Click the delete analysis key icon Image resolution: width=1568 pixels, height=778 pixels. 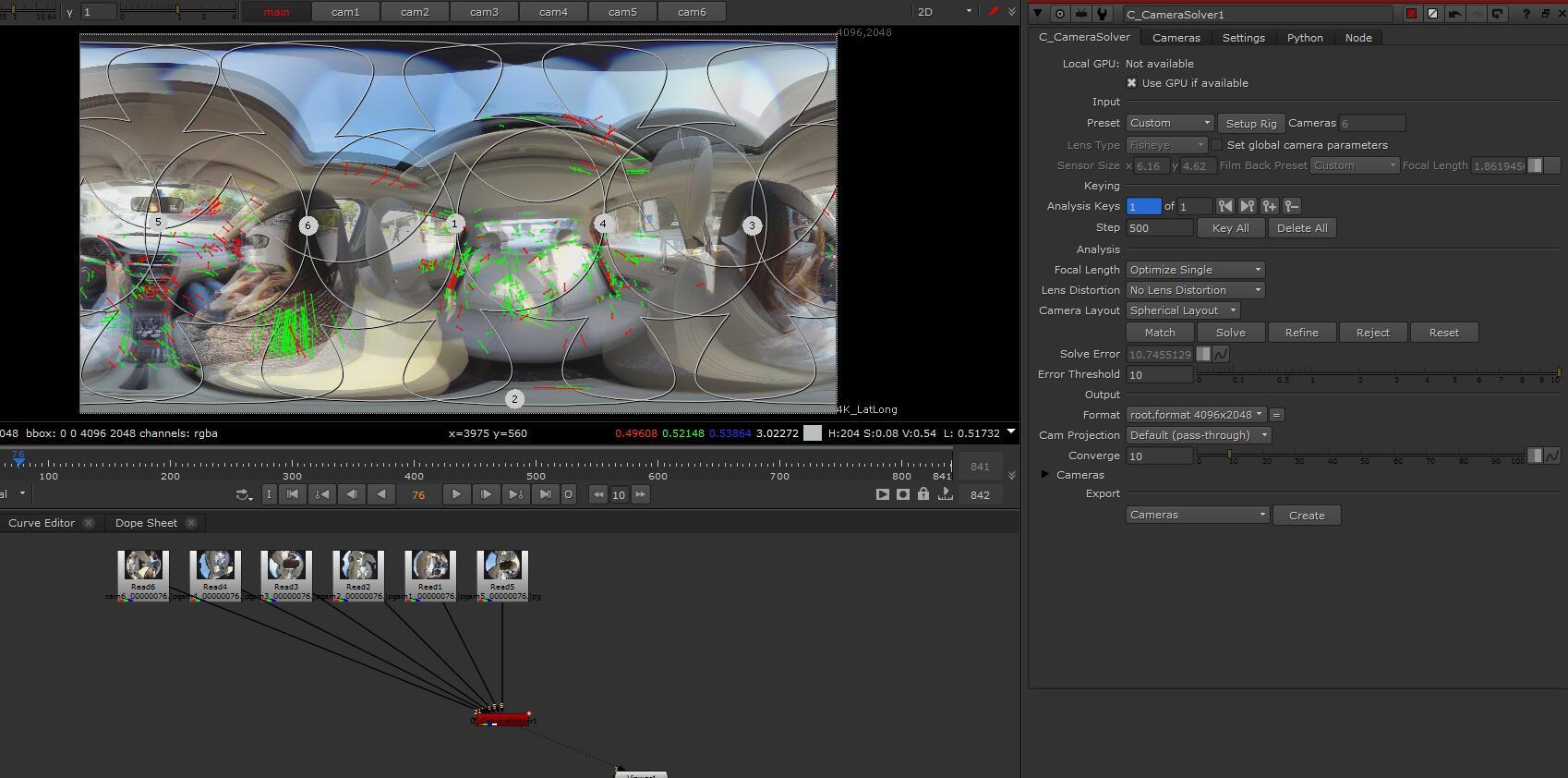tap(1292, 206)
